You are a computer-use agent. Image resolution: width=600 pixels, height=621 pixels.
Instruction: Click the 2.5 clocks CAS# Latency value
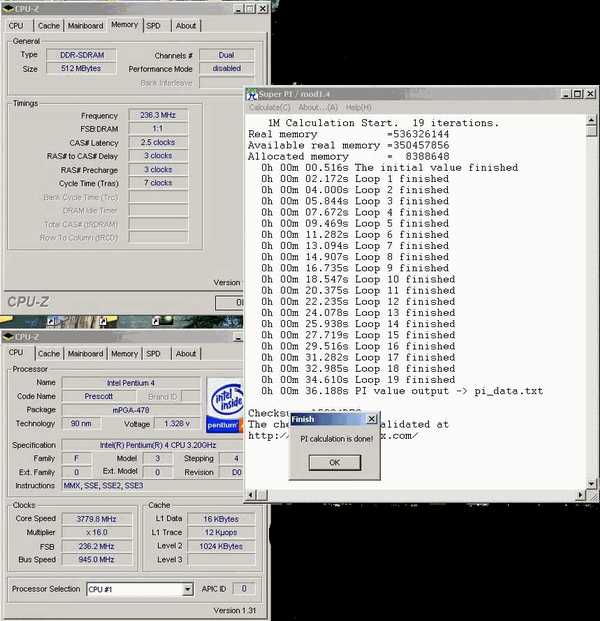click(158, 142)
